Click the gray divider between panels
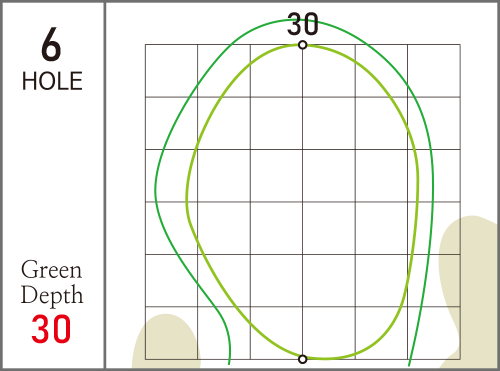The width and height of the screenshot is (500, 371). [105, 185]
